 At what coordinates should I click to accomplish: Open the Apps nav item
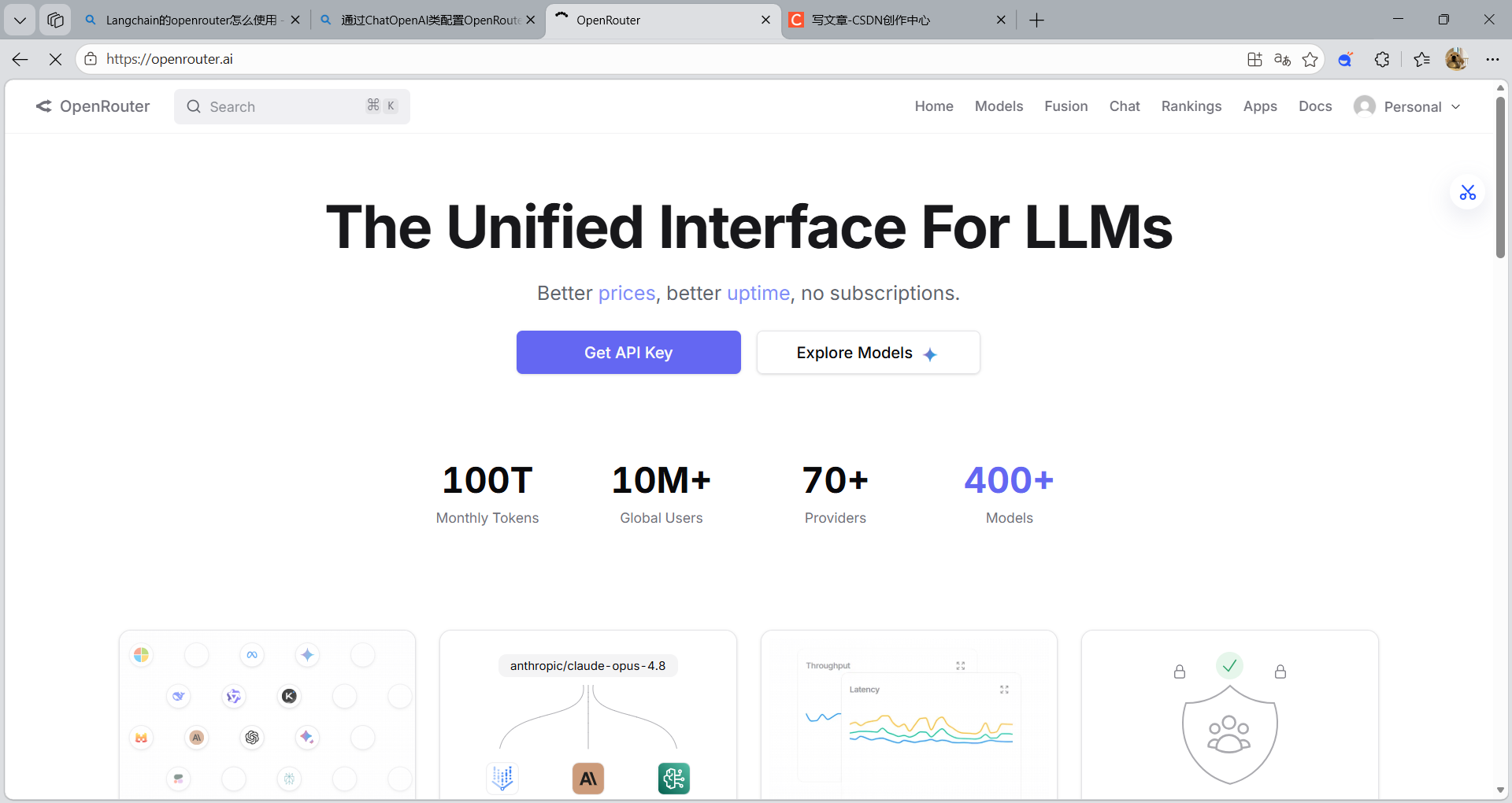click(1260, 106)
